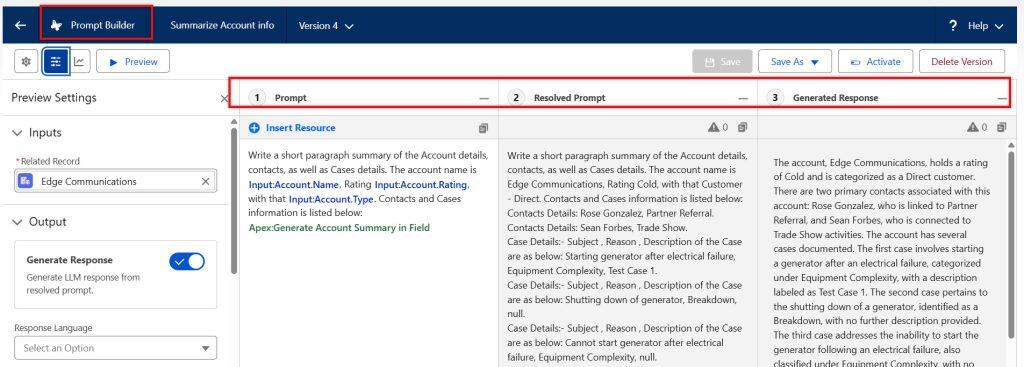
Task: Click the Input:Account.Type merge field
Action: pos(331,199)
